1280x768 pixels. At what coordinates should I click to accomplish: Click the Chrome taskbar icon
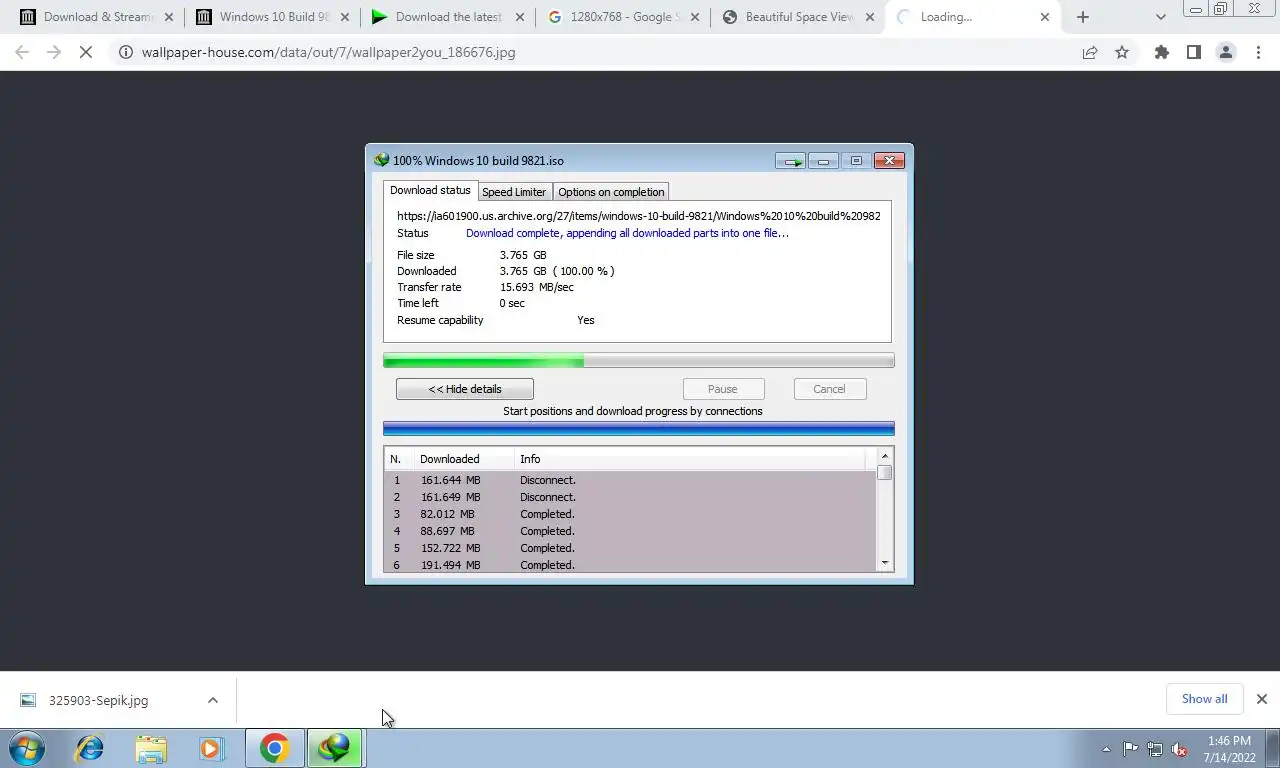pos(274,748)
